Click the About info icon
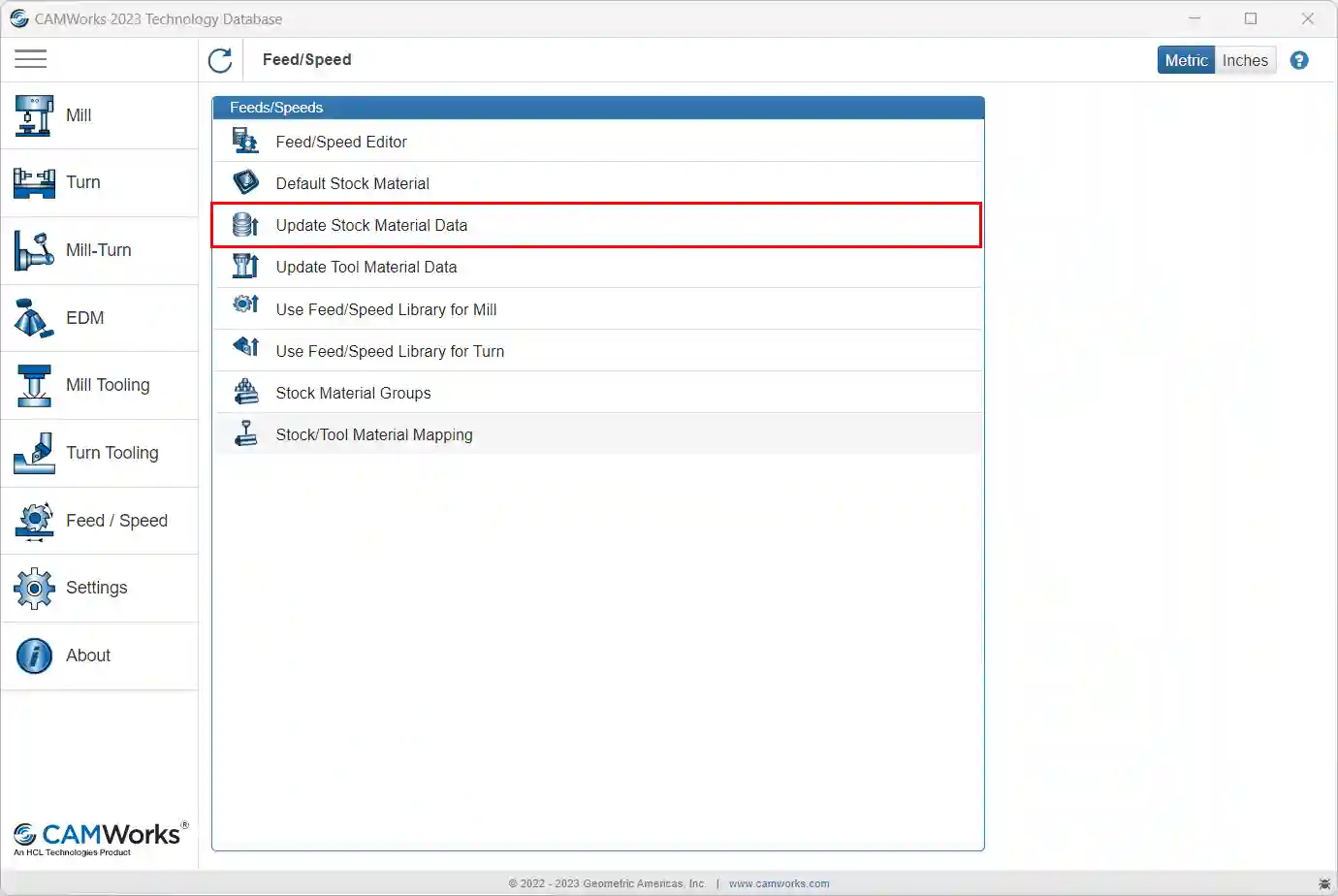The width and height of the screenshot is (1338, 896). (34, 656)
